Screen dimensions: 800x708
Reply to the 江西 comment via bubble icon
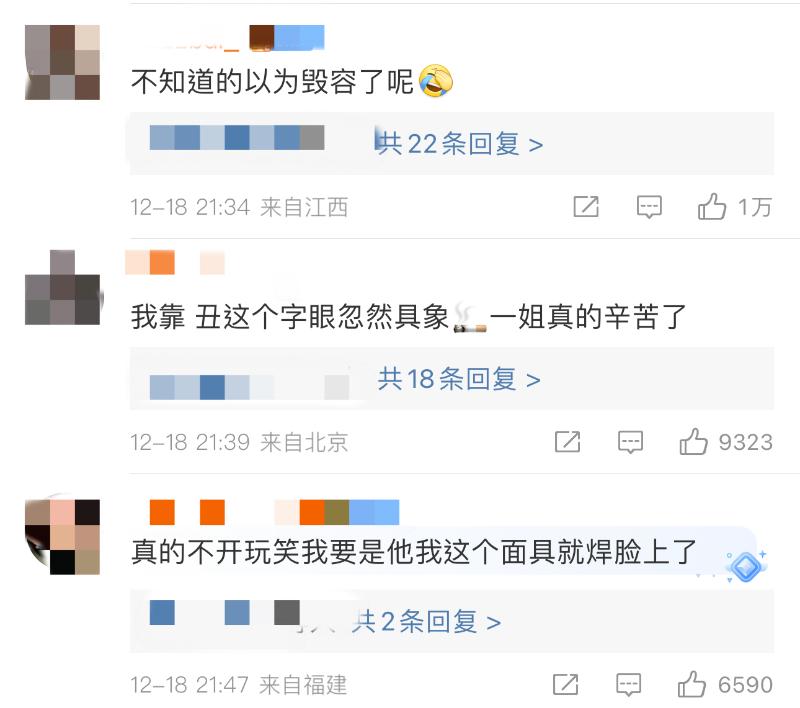point(649,207)
